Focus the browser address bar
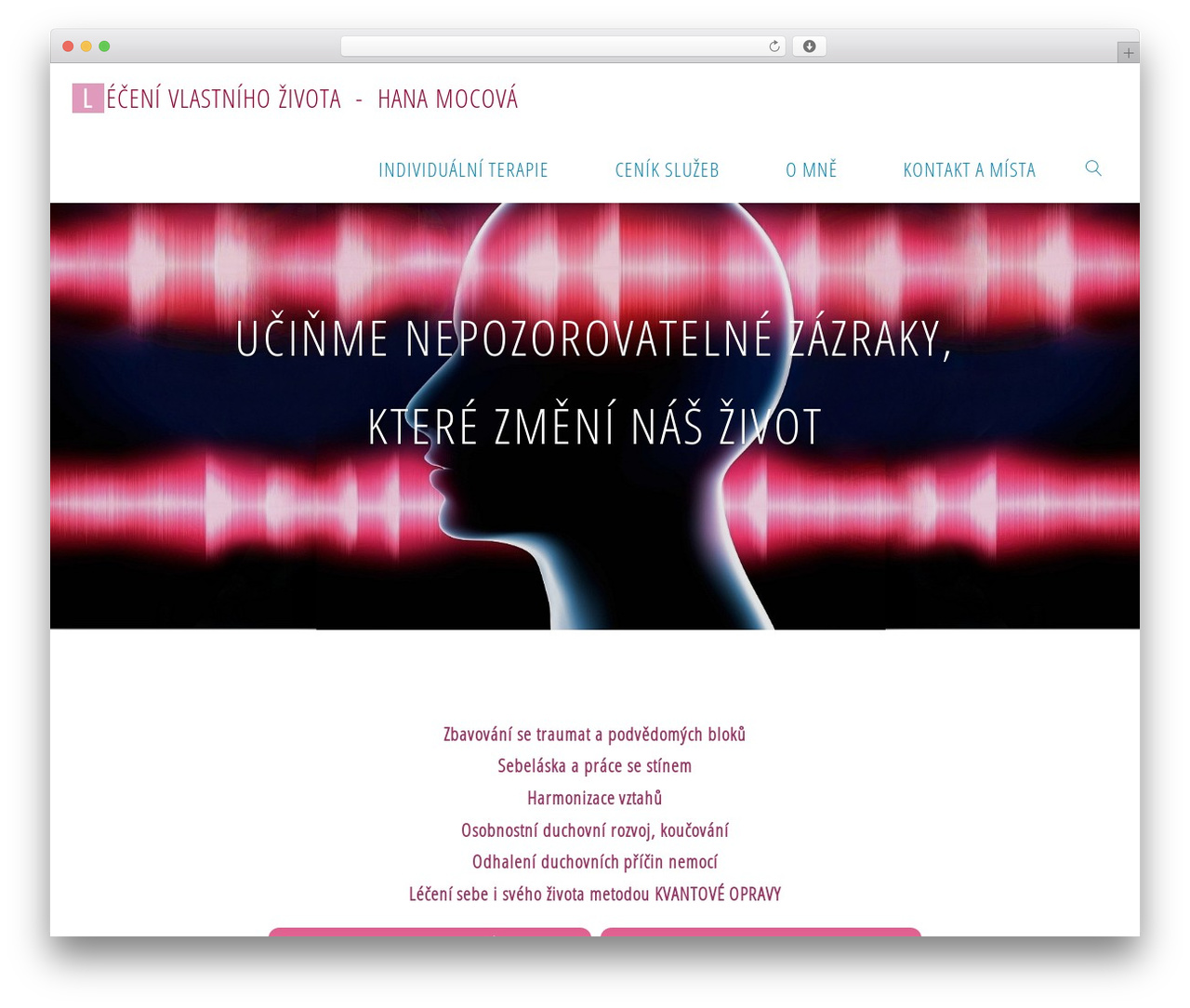Viewport: 1190px width, 1008px height. 562,46
